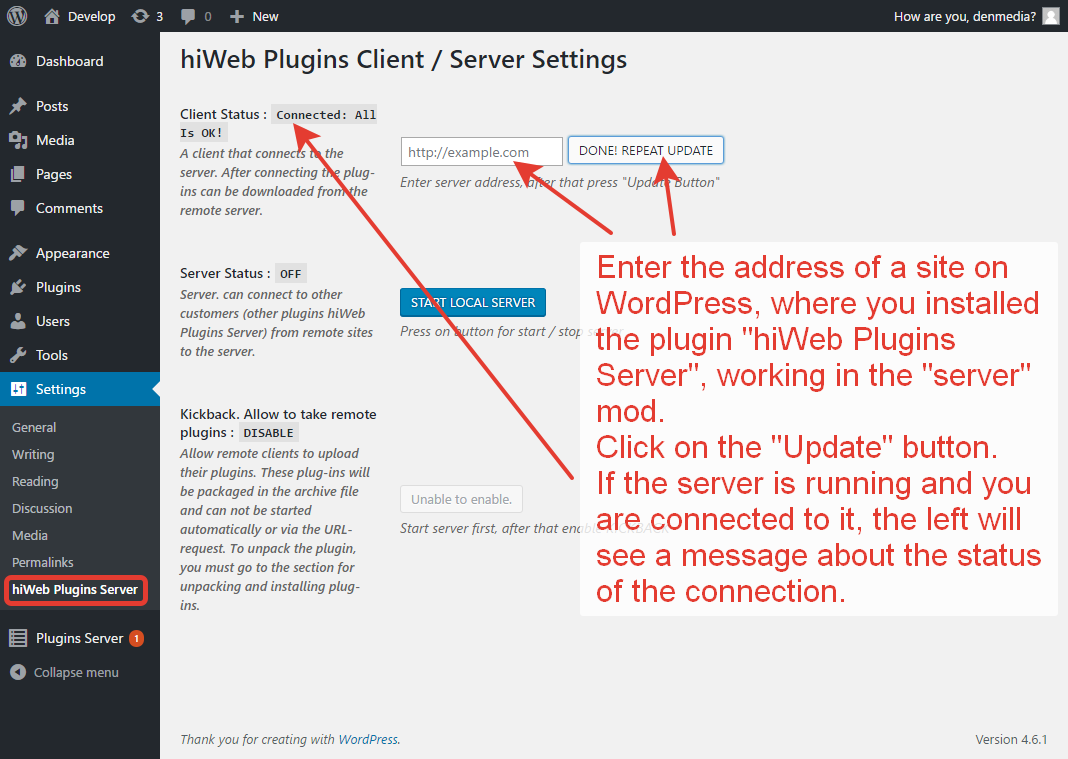Image resolution: width=1068 pixels, height=759 pixels.
Task: Click the Users person icon
Action: [x=18, y=322]
